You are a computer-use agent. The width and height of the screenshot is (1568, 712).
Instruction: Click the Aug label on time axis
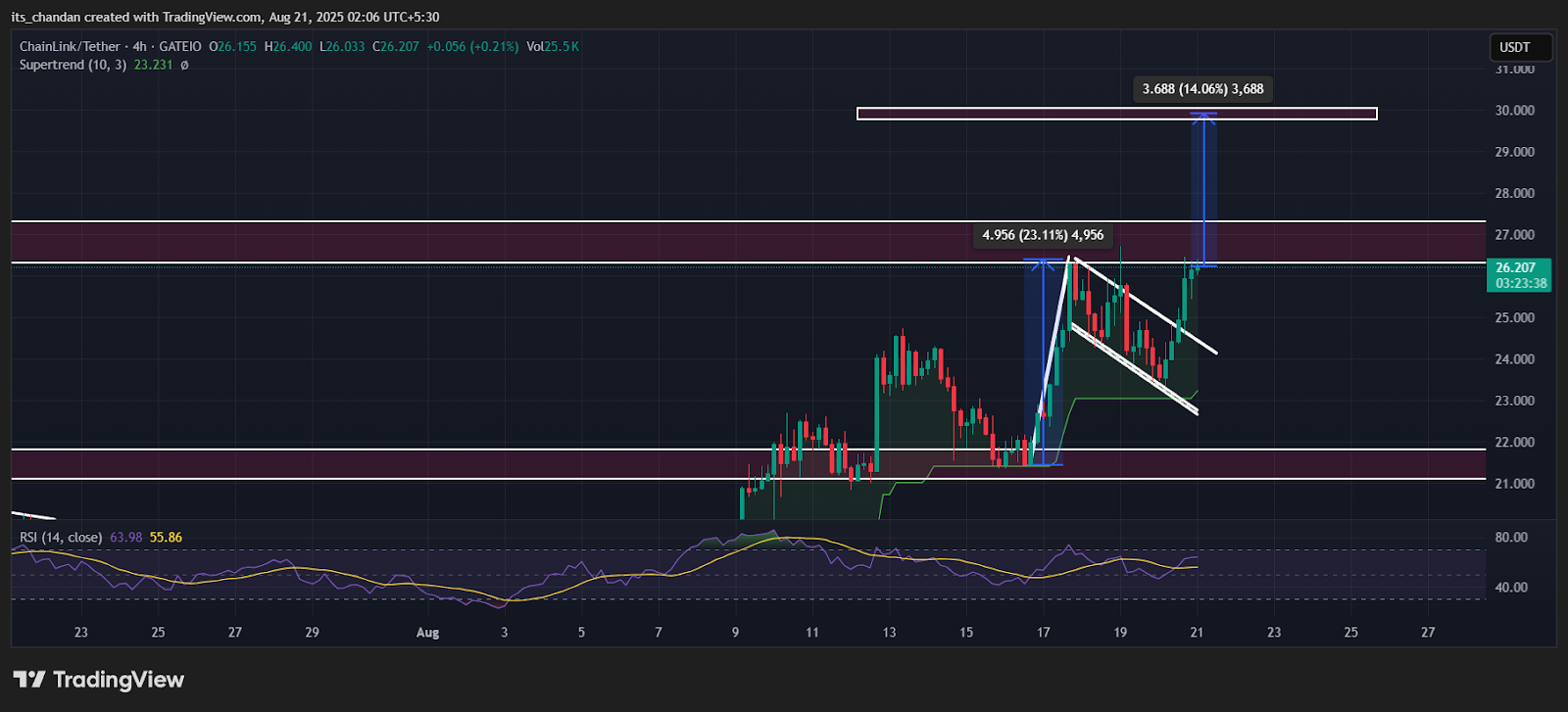pos(428,633)
